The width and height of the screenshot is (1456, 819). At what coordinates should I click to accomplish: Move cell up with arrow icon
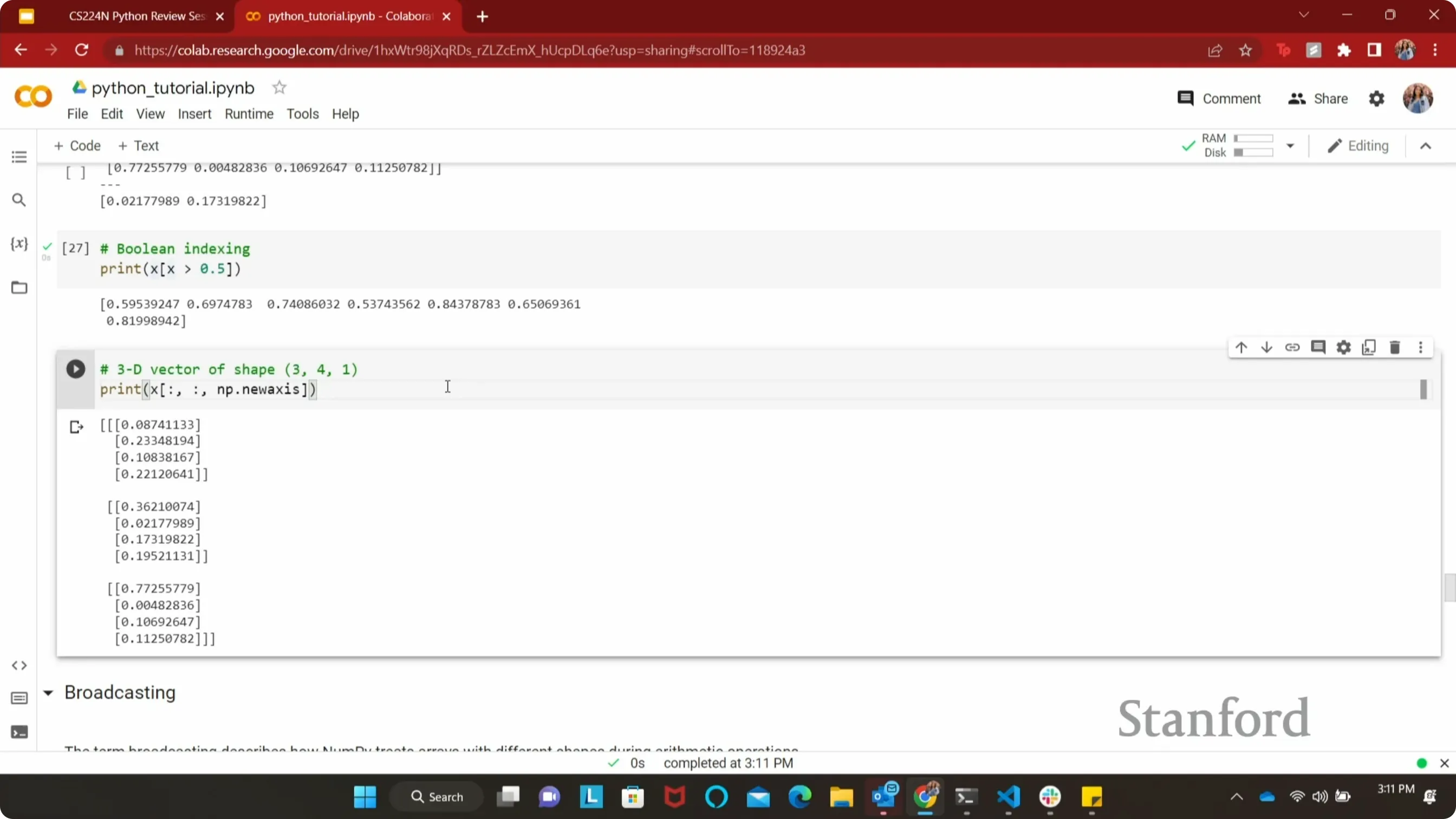1240,347
